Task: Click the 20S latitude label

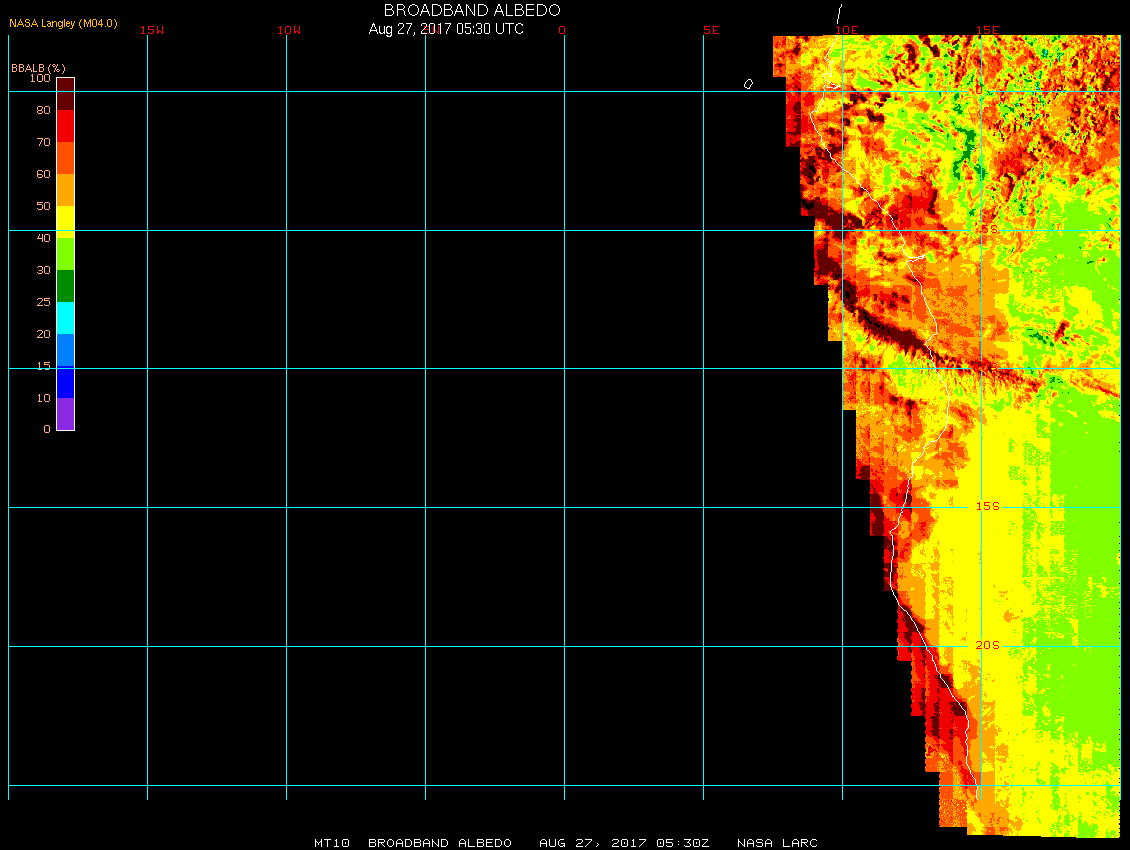Action: click(987, 646)
